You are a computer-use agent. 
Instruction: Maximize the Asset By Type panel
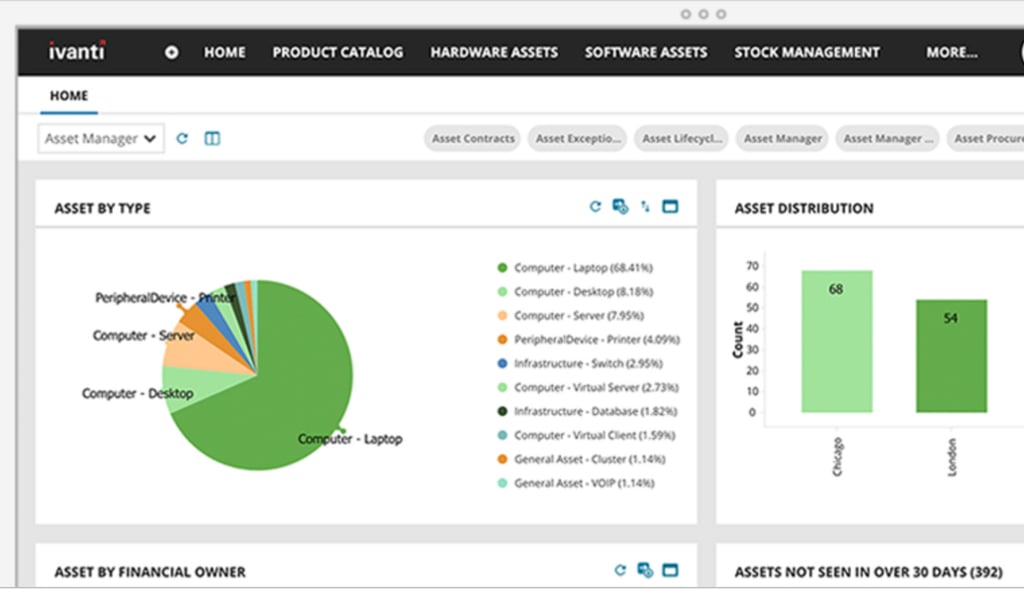(x=670, y=207)
